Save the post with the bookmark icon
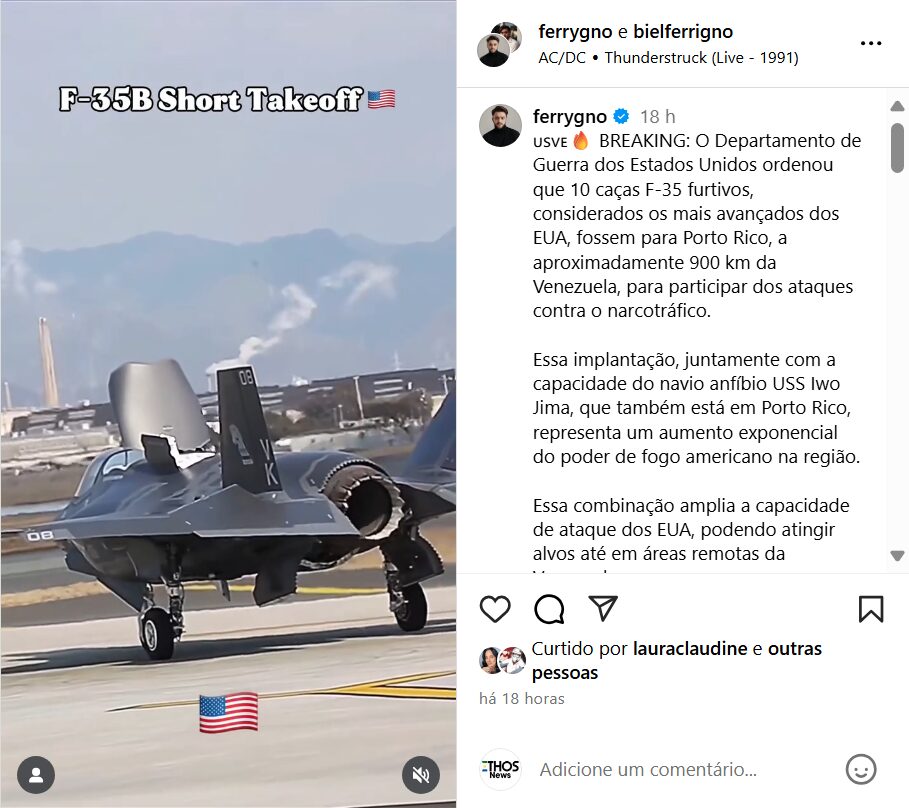The image size is (909, 808). click(x=871, y=609)
